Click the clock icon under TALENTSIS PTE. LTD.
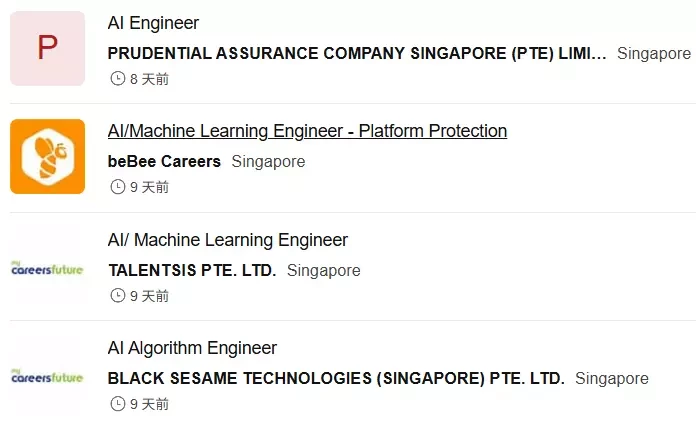 point(118,295)
